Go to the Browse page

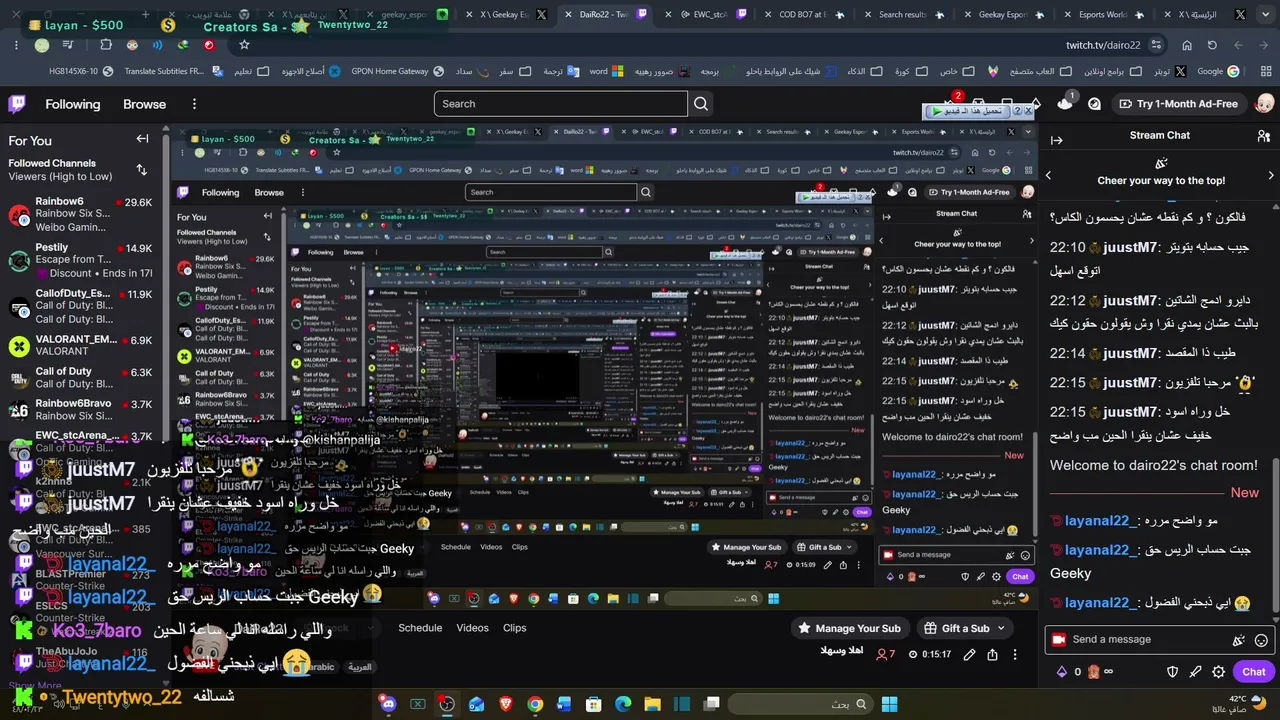[x=145, y=104]
